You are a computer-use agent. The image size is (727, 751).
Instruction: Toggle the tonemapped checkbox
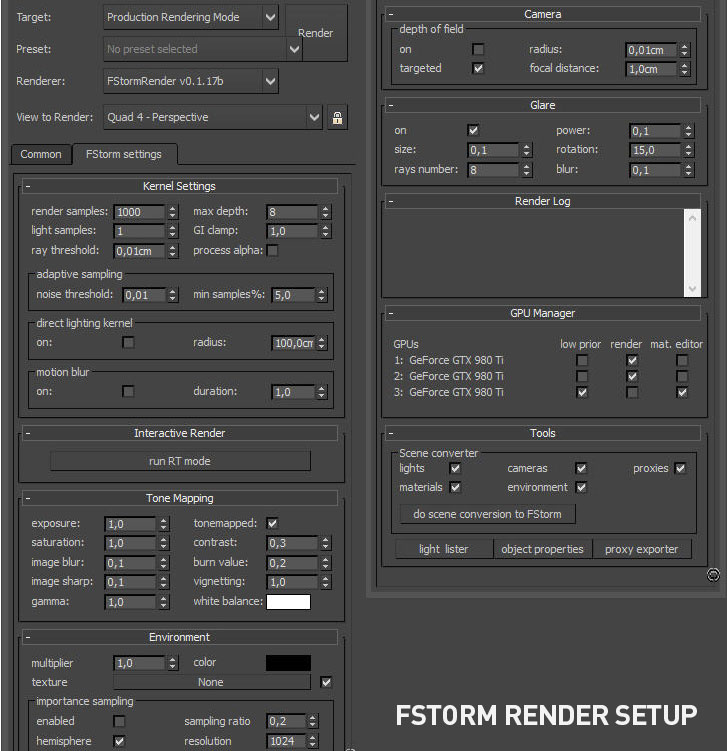(x=273, y=523)
